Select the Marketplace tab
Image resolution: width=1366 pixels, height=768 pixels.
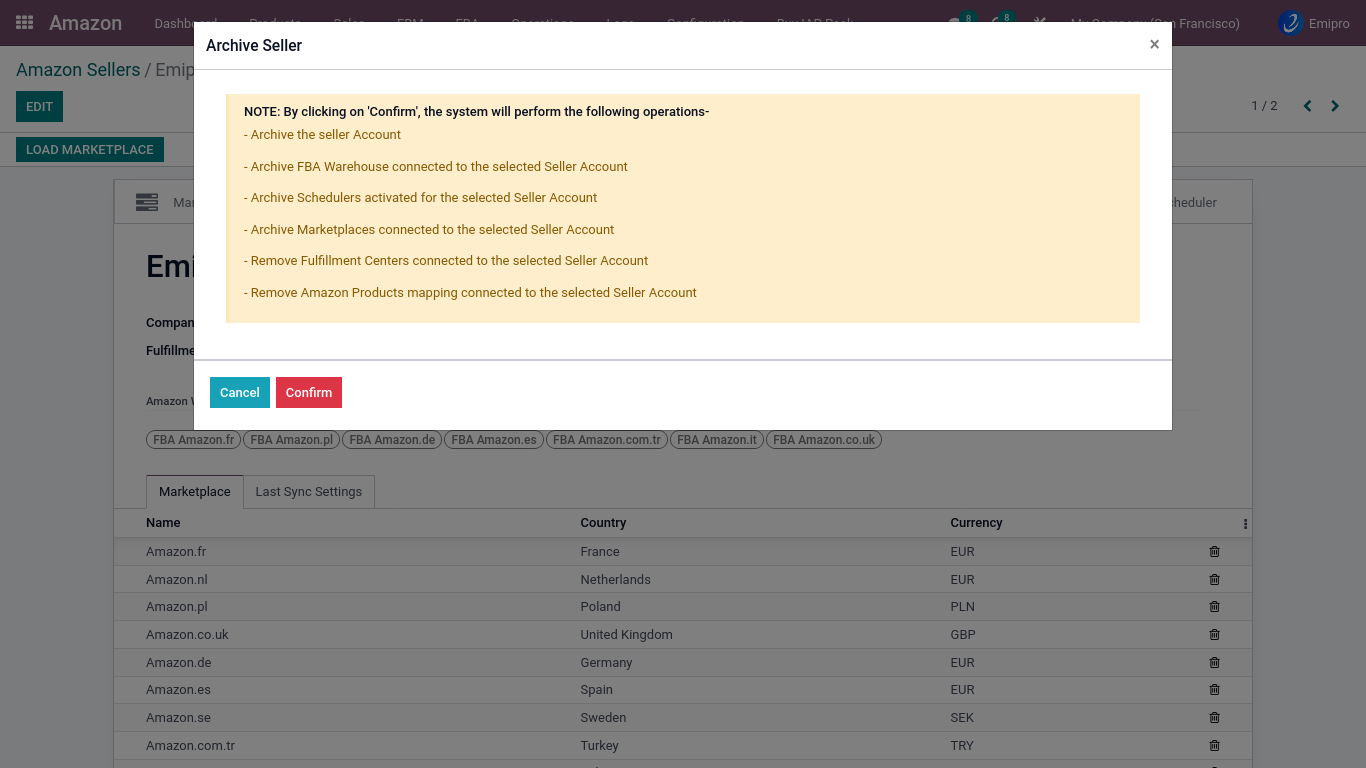pos(194,492)
